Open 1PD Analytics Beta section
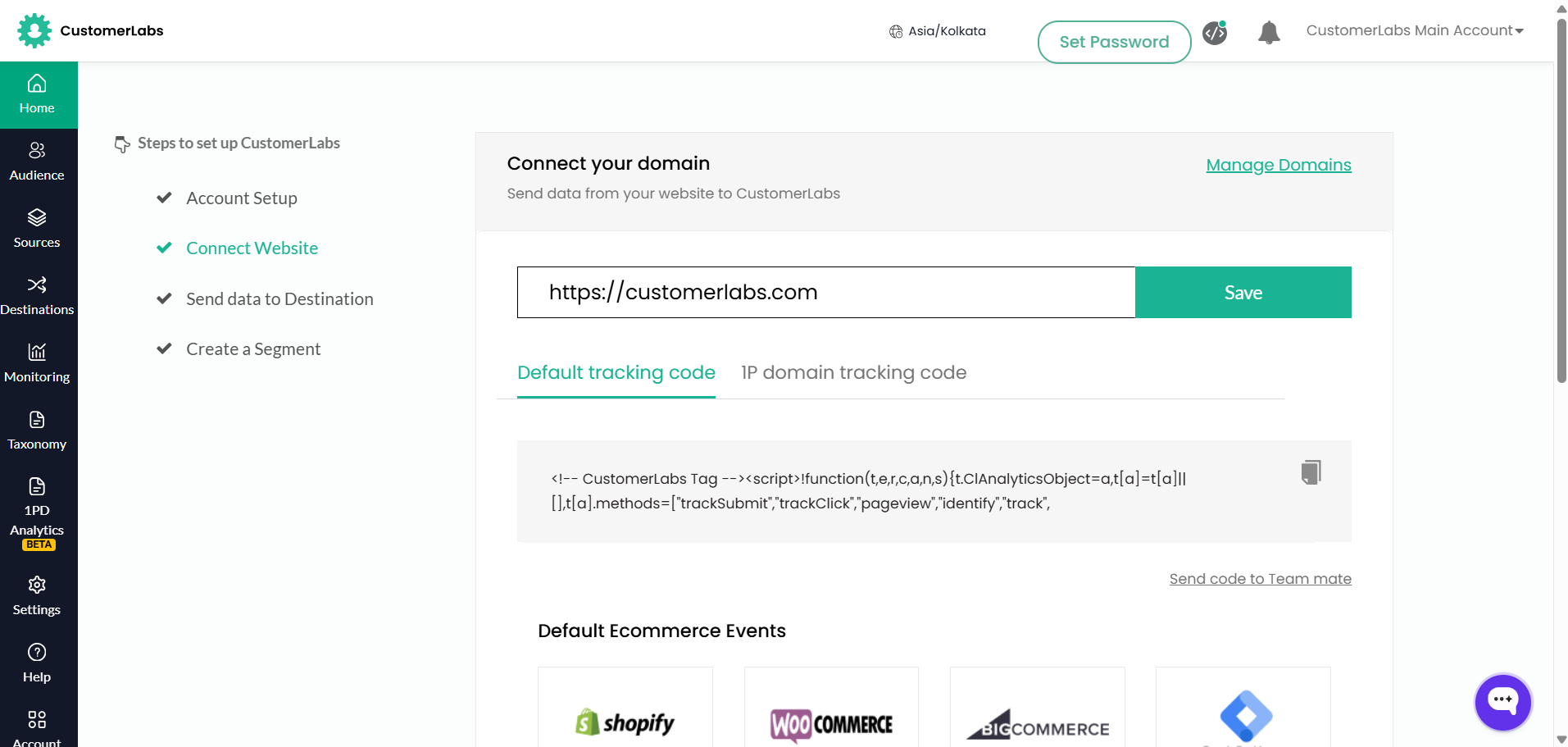This screenshot has width=1568, height=747. coord(38,508)
